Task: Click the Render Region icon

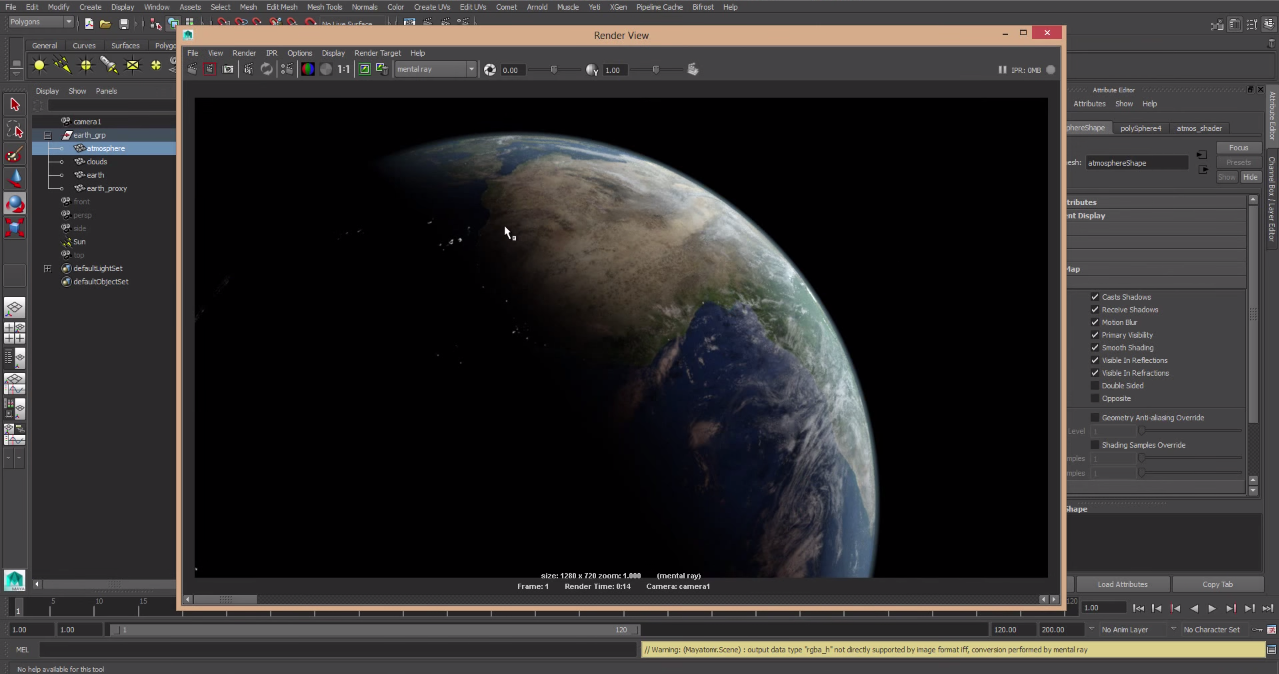Action: (210, 69)
